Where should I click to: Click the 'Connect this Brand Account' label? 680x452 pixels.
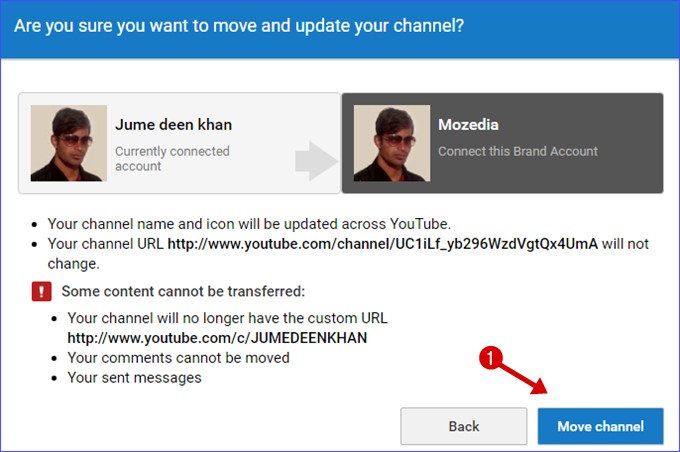tap(518, 151)
